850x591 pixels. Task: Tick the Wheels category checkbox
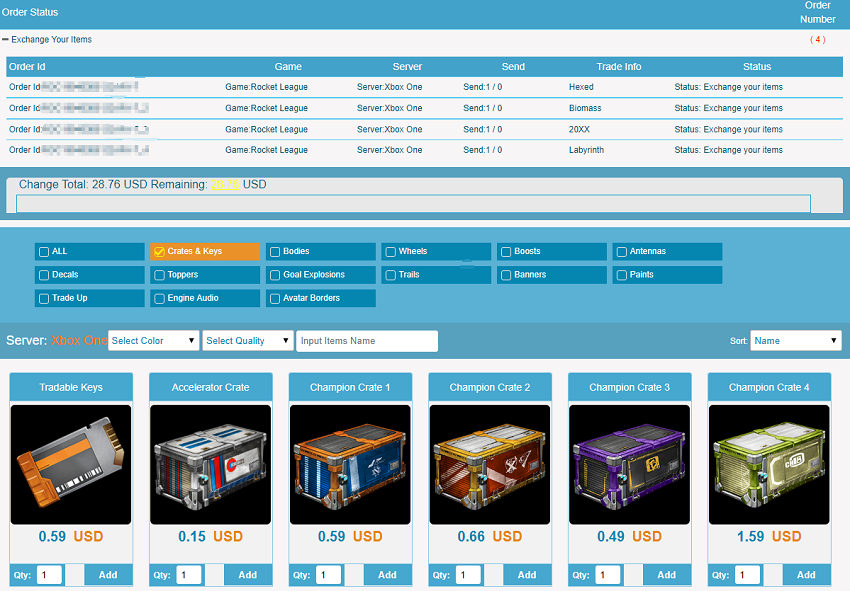(x=390, y=252)
